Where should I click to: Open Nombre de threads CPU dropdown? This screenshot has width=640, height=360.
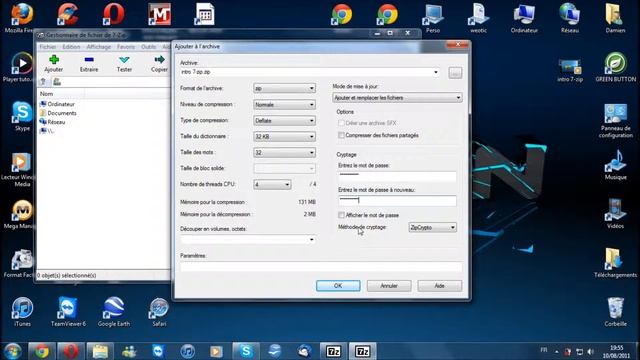(272, 185)
